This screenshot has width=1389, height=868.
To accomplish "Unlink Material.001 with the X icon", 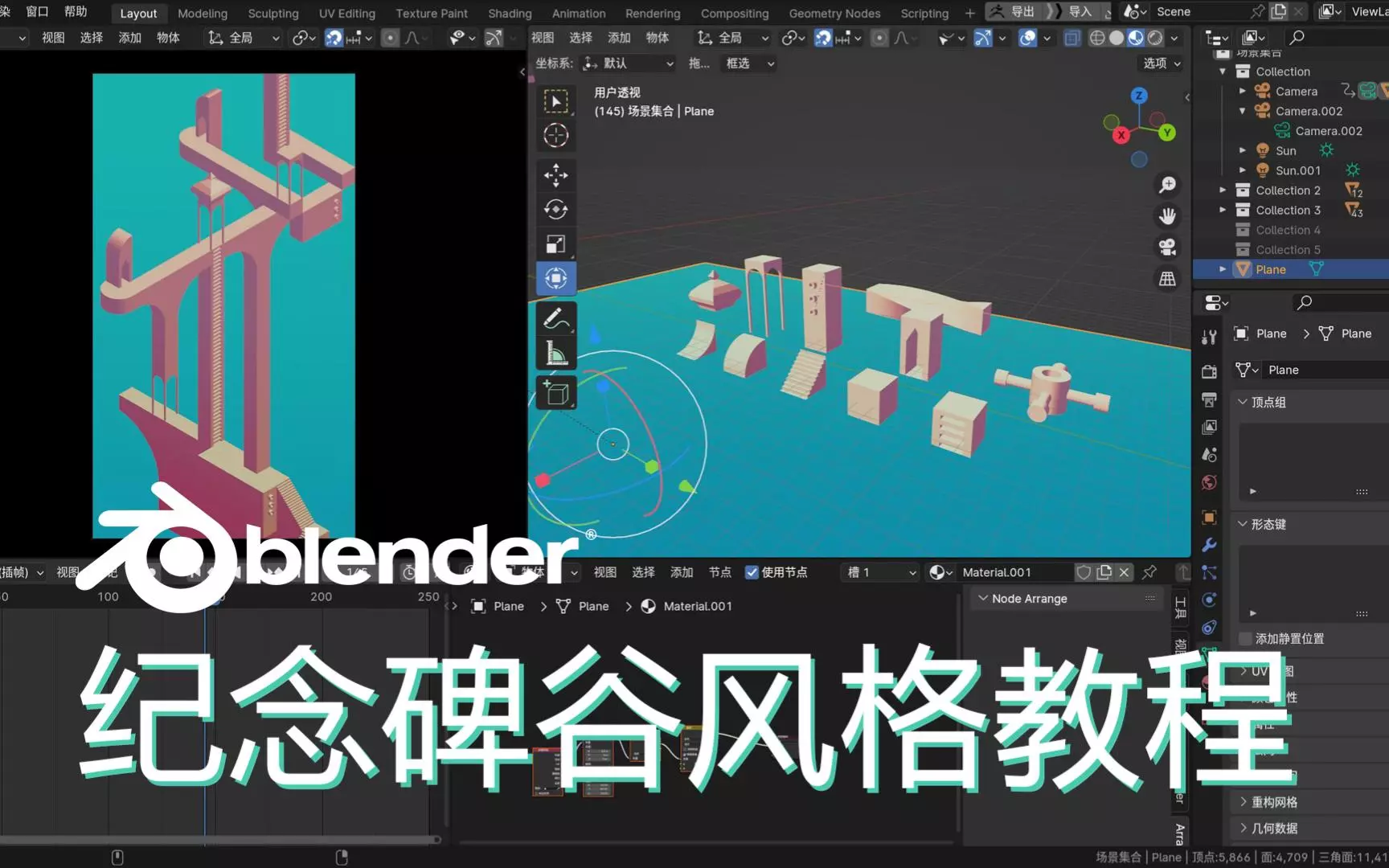I will 1125,572.
